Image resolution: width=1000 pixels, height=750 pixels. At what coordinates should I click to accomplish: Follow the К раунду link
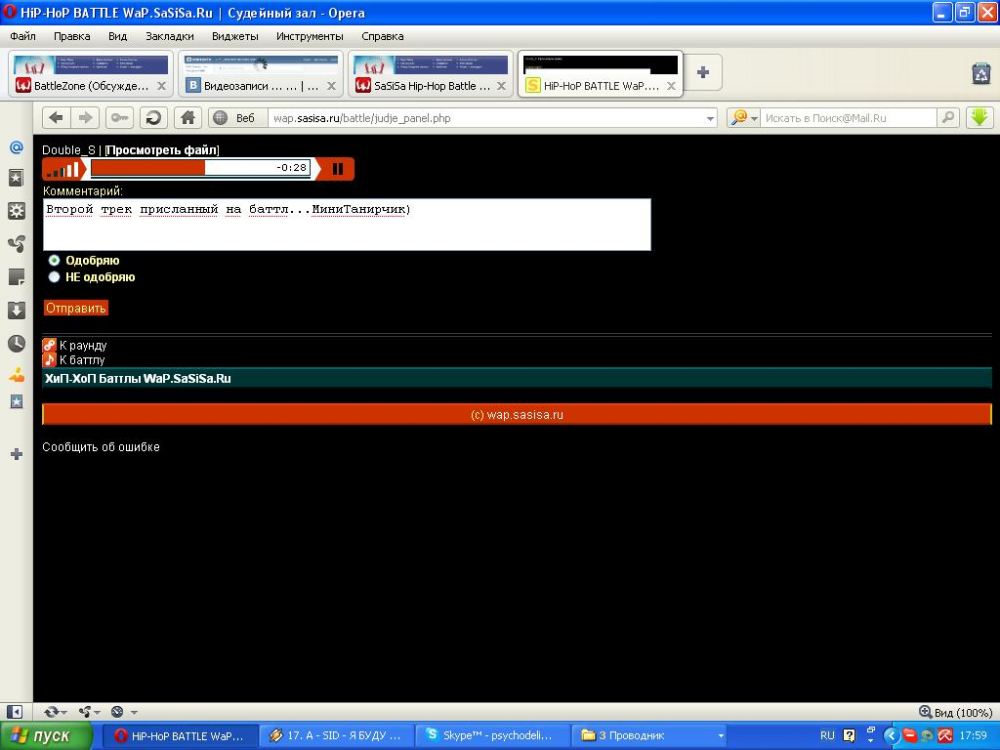(83, 346)
